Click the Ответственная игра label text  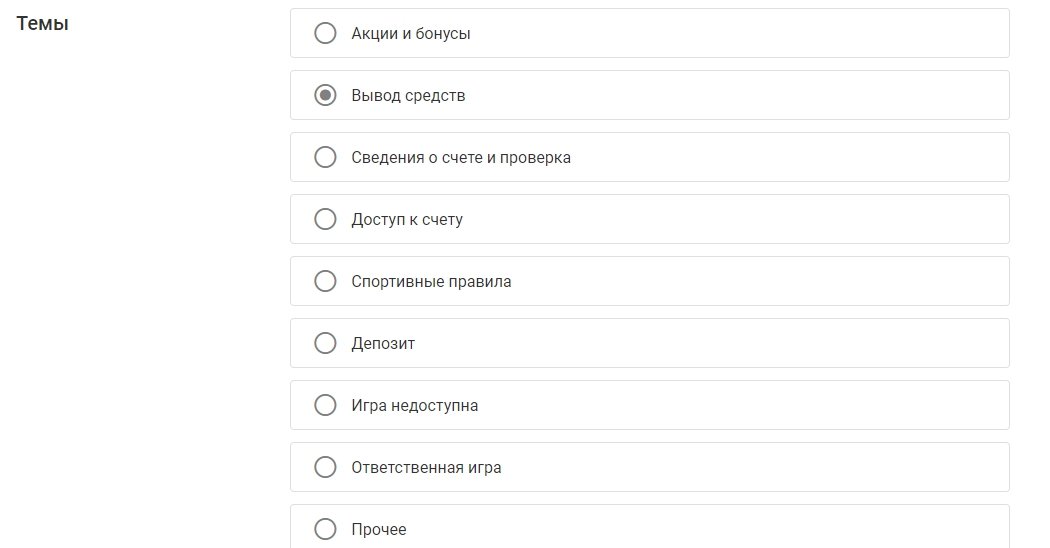(x=426, y=468)
